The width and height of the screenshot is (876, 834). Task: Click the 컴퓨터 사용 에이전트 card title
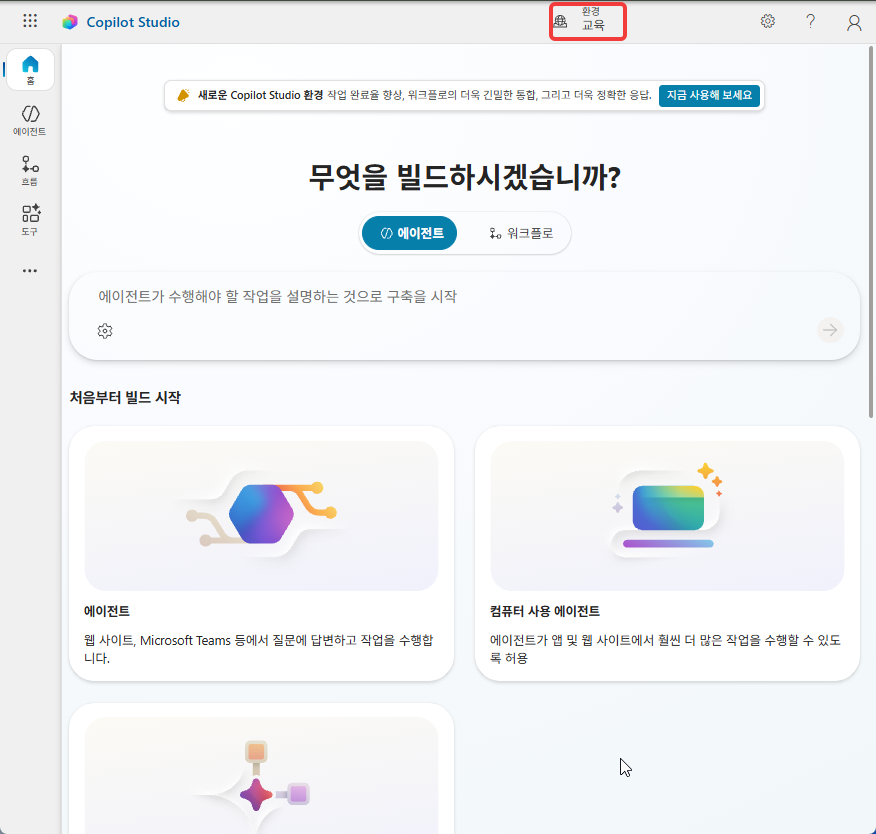(x=545, y=611)
